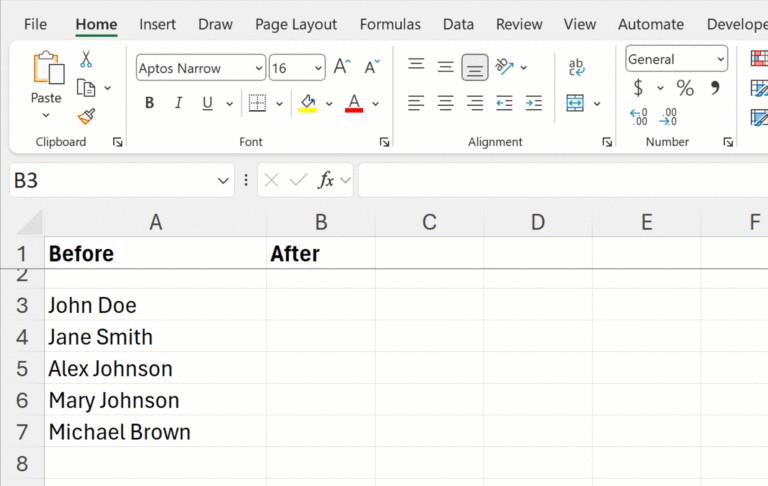Increase font size with large A

pyautogui.click(x=342, y=66)
